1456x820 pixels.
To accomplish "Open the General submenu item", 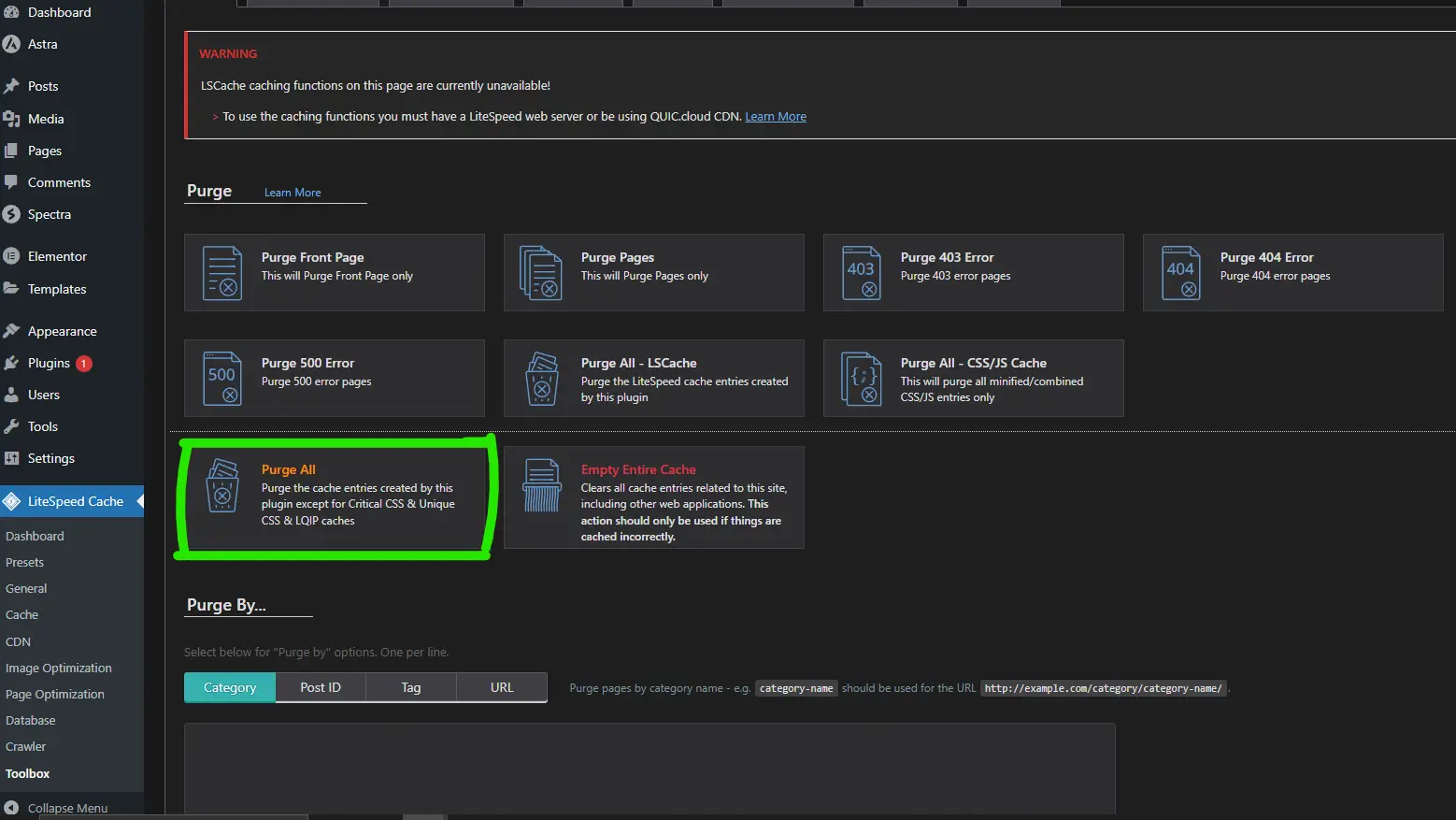I will point(26,588).
